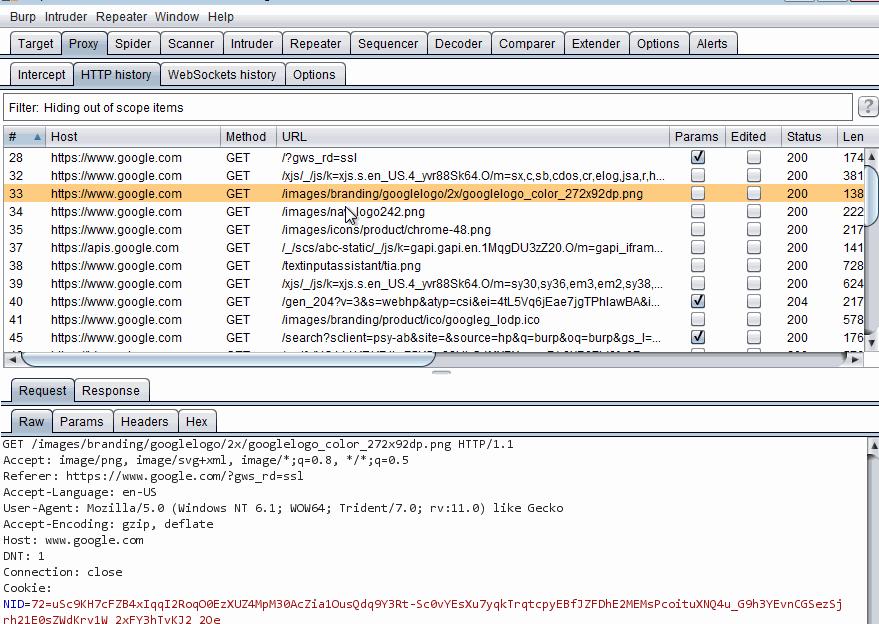This screenshot has width=879, height=624.
Task: Click the horizontal scrollbar left arrow
Action: [x=12, y=358]
